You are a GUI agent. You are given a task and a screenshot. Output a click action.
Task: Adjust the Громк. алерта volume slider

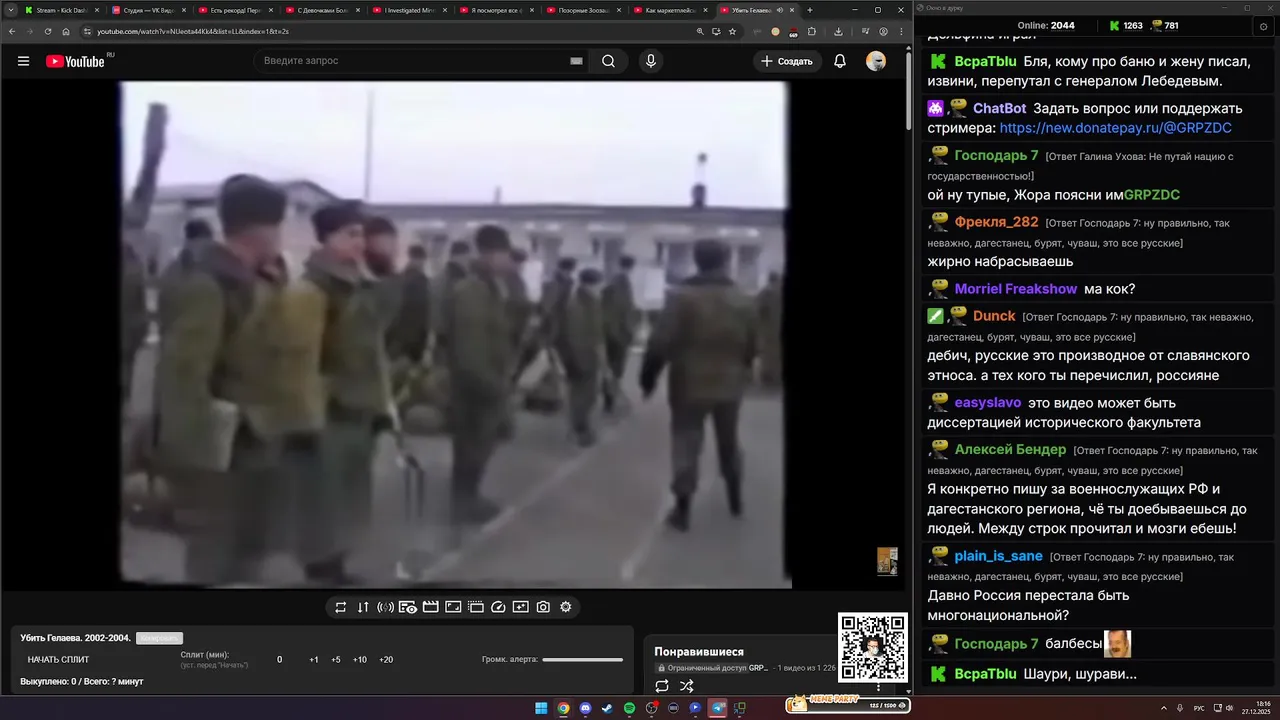point(582,660)
